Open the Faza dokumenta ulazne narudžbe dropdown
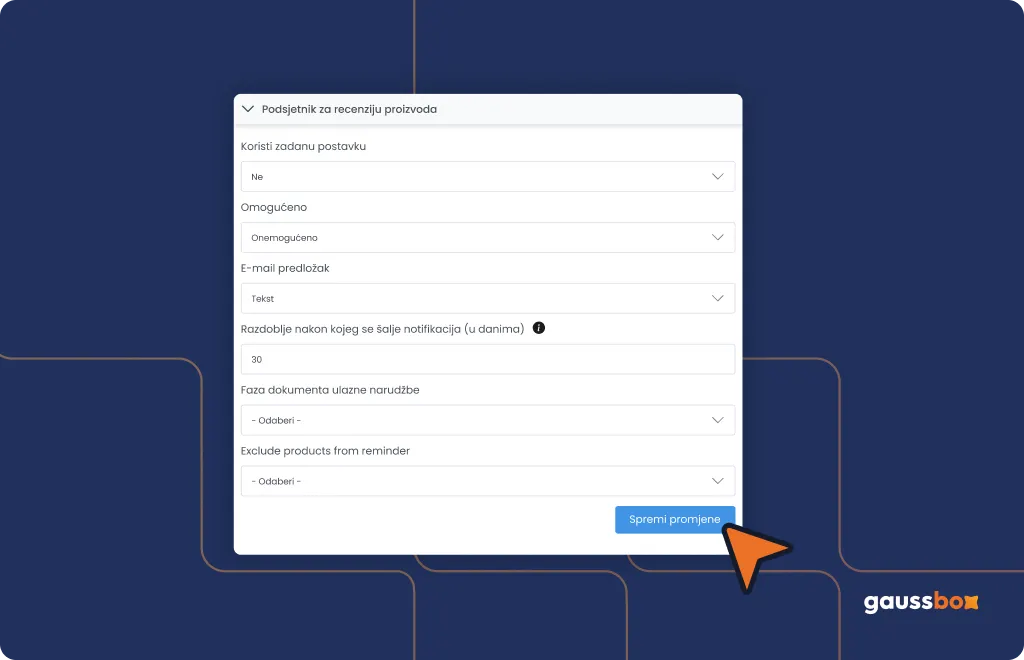1024x660 pixels. coord(488,420)
